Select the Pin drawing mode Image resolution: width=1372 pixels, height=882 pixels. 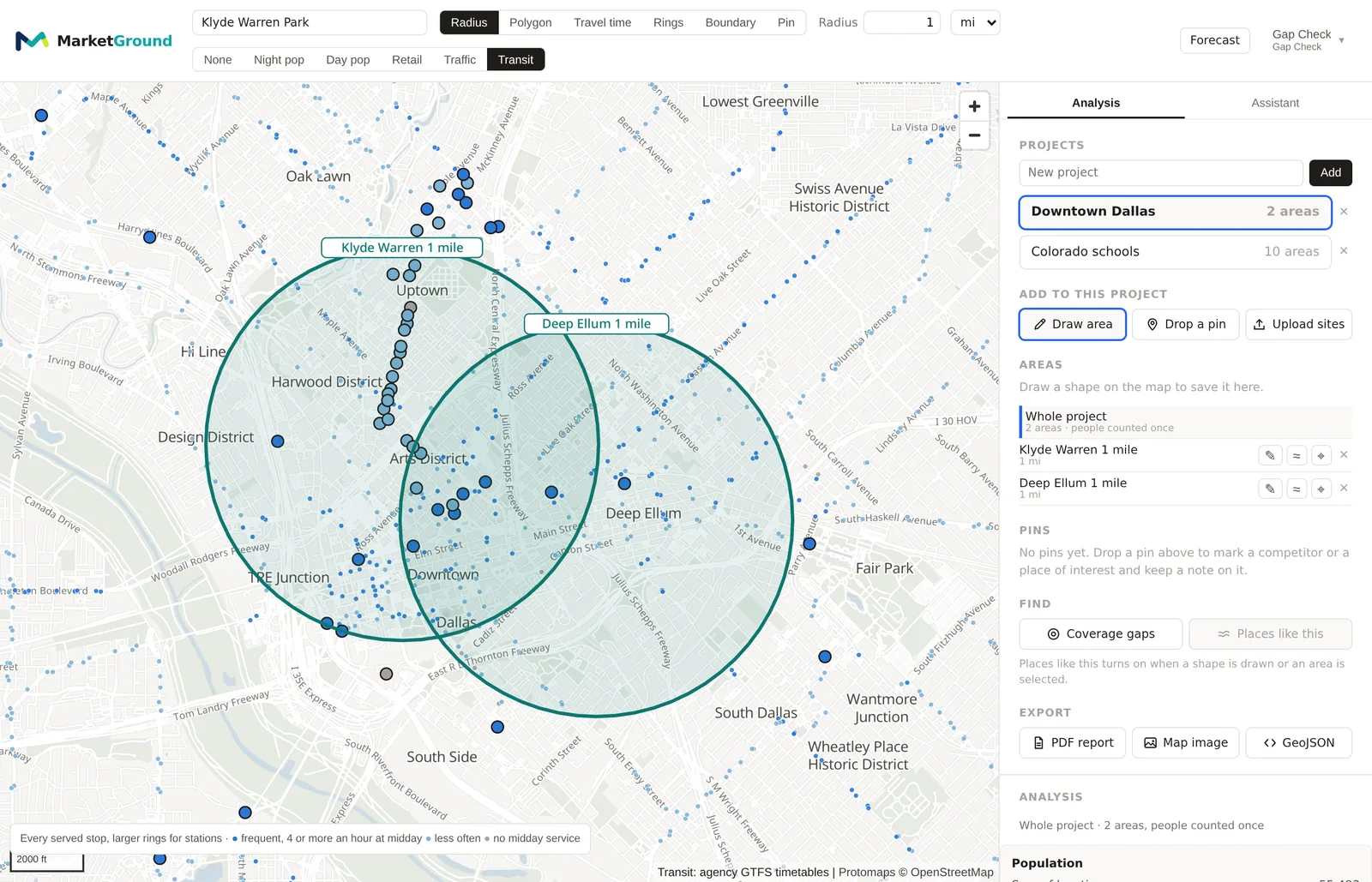(786, 22)
